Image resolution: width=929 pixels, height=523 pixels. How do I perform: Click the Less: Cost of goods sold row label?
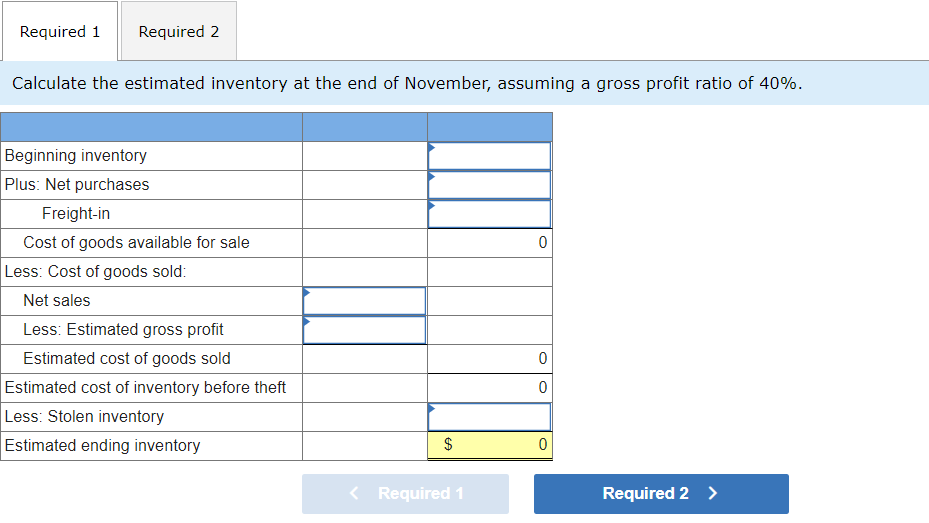(96, 272)
